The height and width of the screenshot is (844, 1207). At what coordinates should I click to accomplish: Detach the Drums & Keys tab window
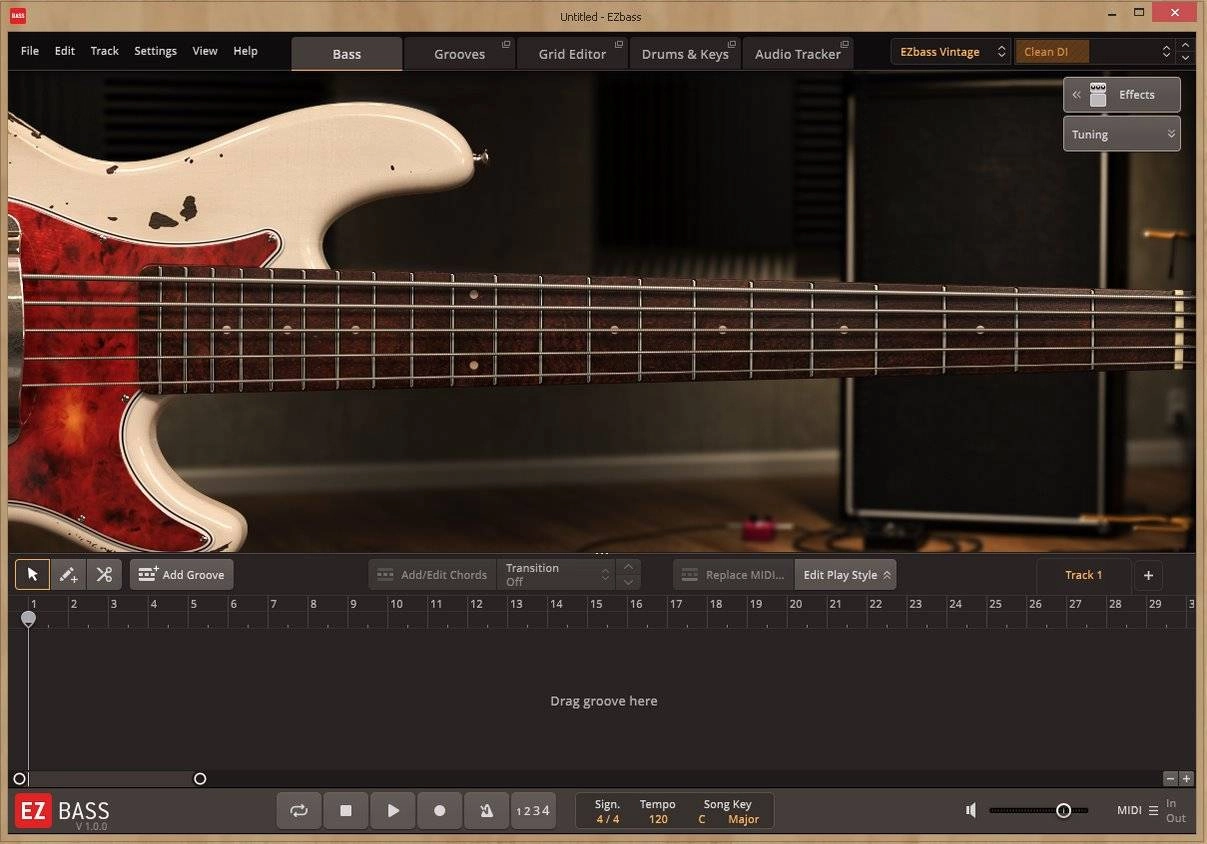[x=732, y=45]
